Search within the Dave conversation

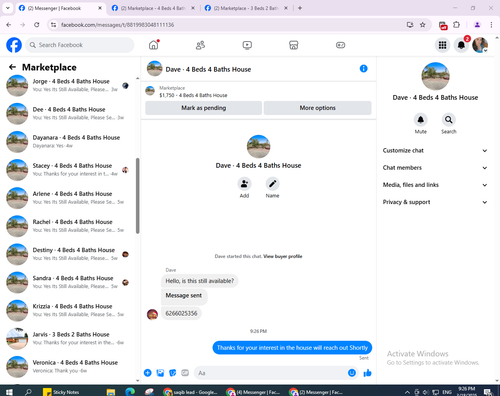coord(449,119)
